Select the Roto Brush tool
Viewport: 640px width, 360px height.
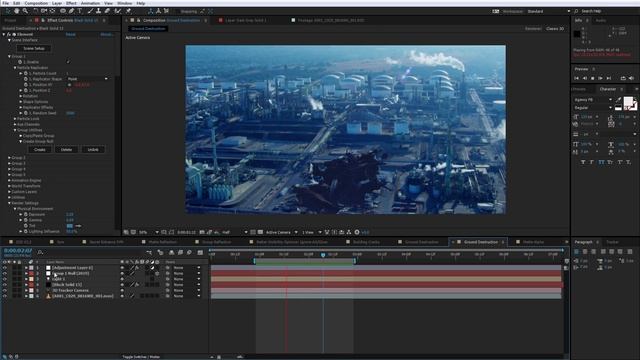(x=118, y=11)
